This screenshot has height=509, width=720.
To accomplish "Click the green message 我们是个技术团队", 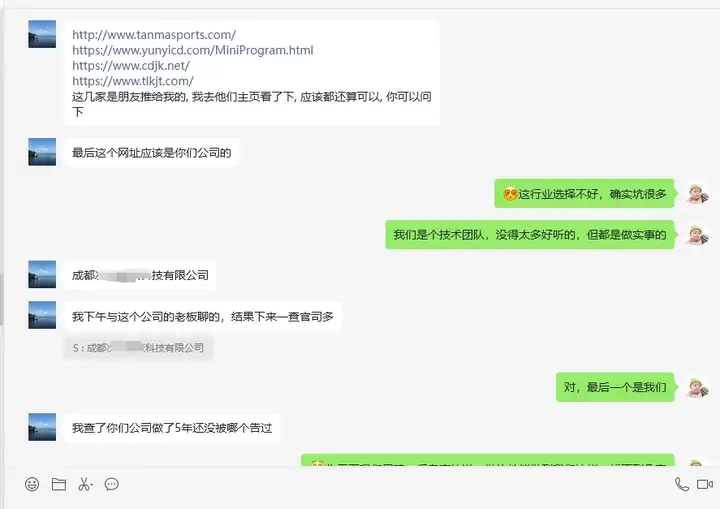I will pyautogui.click(x=529, y=235).
